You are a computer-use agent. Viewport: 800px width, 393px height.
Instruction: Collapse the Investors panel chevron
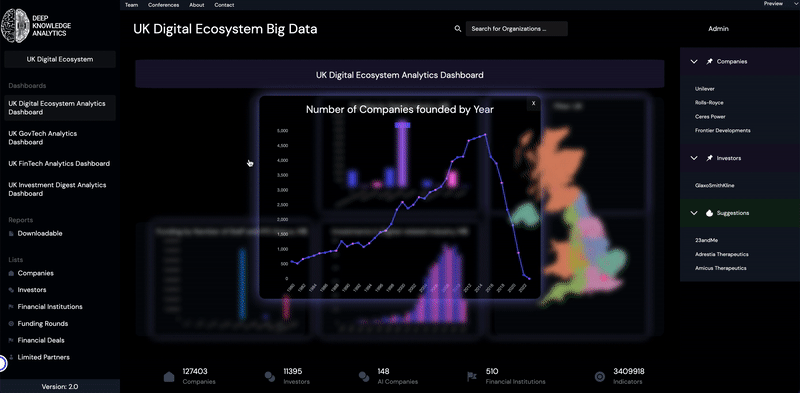pyautogui.click(x=694, y=158)
